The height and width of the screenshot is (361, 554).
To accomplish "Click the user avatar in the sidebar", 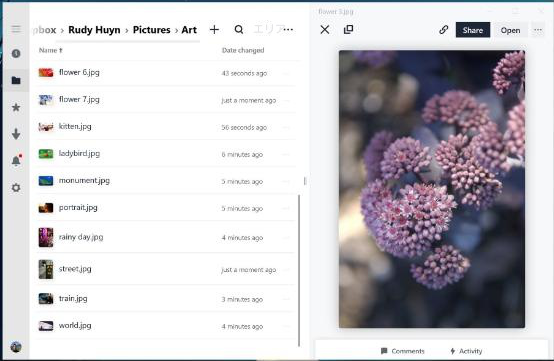I will tap(16, 347).
